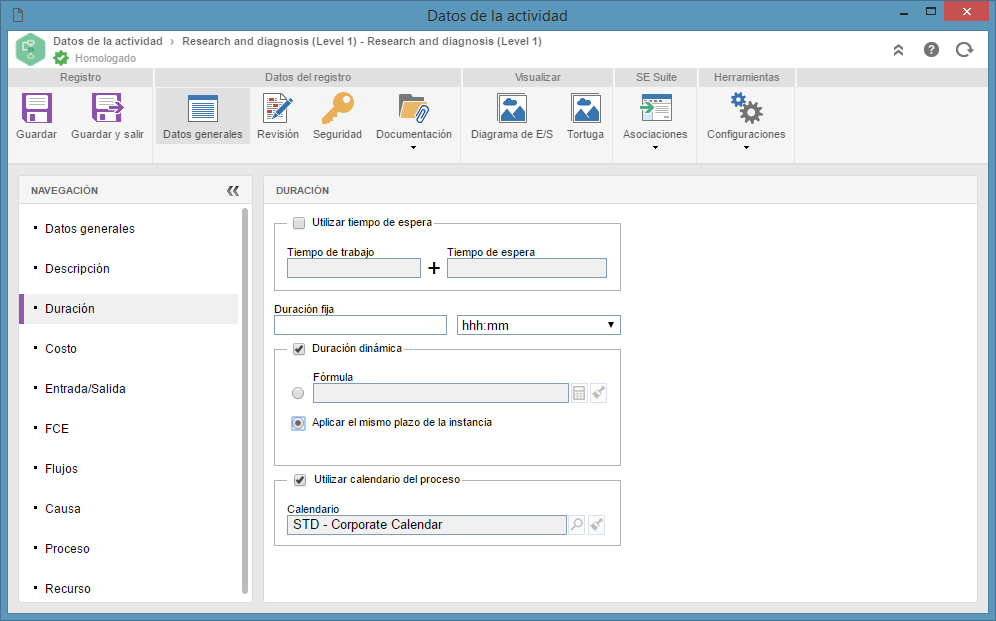Viewport: 996px width, 621px height.
Task: View Diagrama de E/S
Action: pyautogui.click(x=512, y=108)
